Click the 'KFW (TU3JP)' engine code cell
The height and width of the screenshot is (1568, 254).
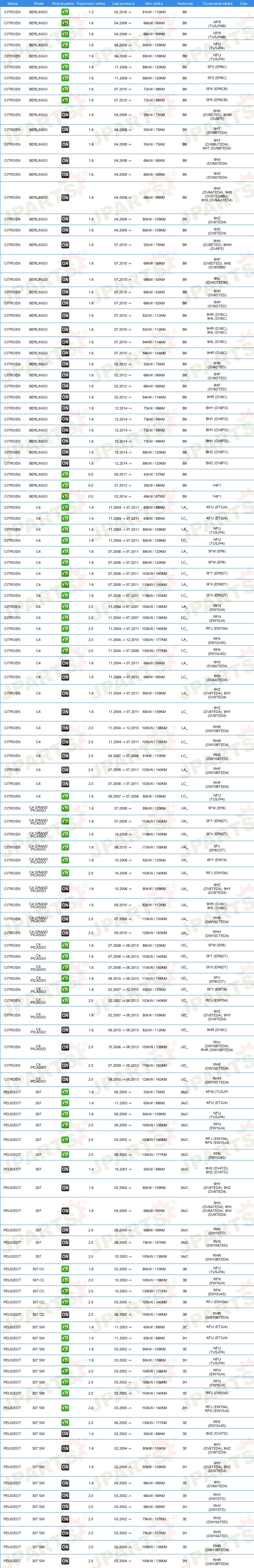coord(217,1092)
